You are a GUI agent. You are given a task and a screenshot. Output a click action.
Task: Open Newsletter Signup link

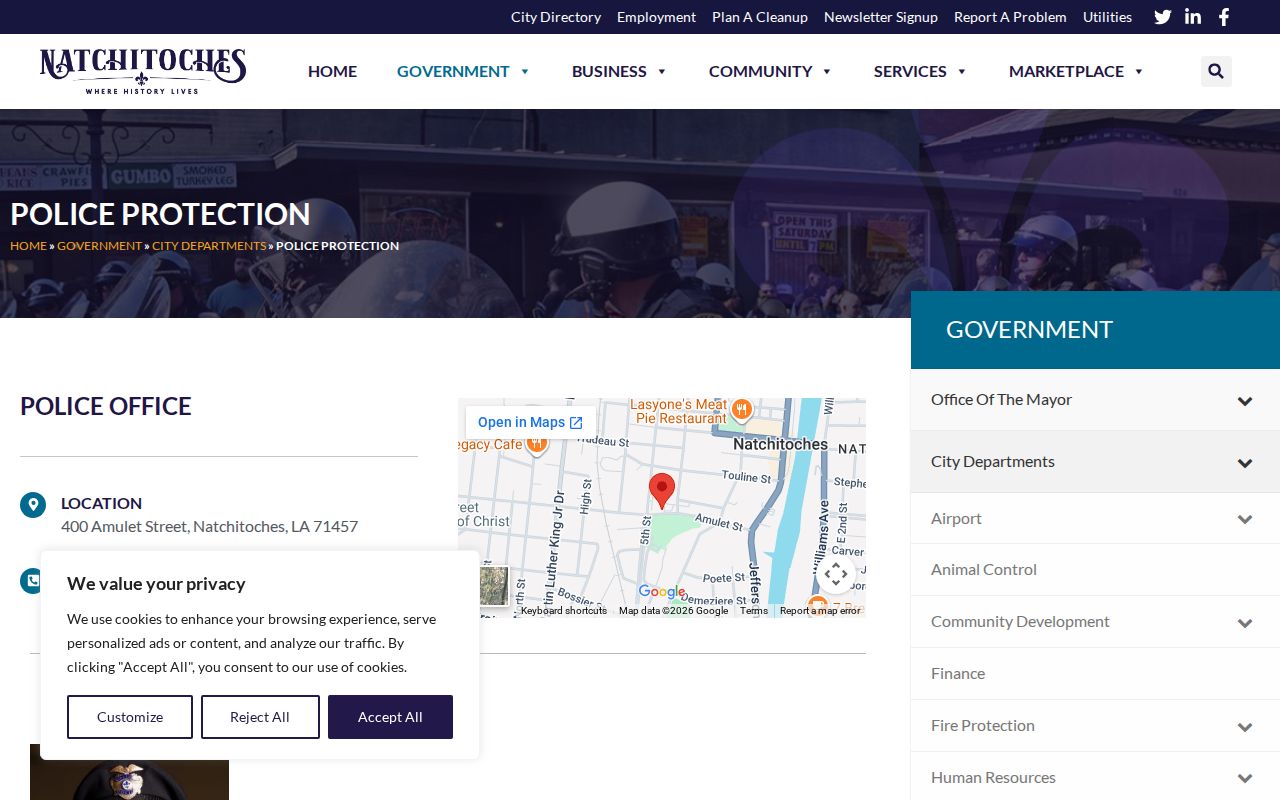coord(881,17)
